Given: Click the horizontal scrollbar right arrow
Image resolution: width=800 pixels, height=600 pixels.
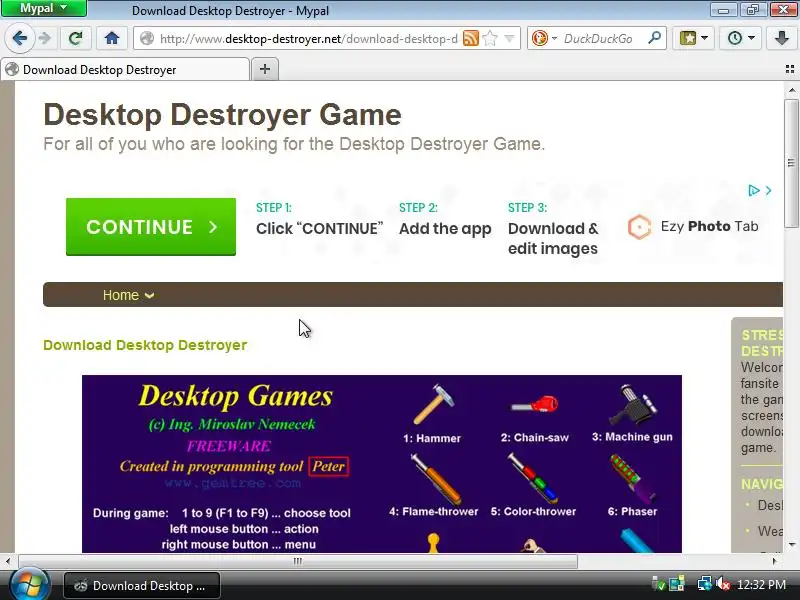Looking at the screenshot, I should point(774,561).
